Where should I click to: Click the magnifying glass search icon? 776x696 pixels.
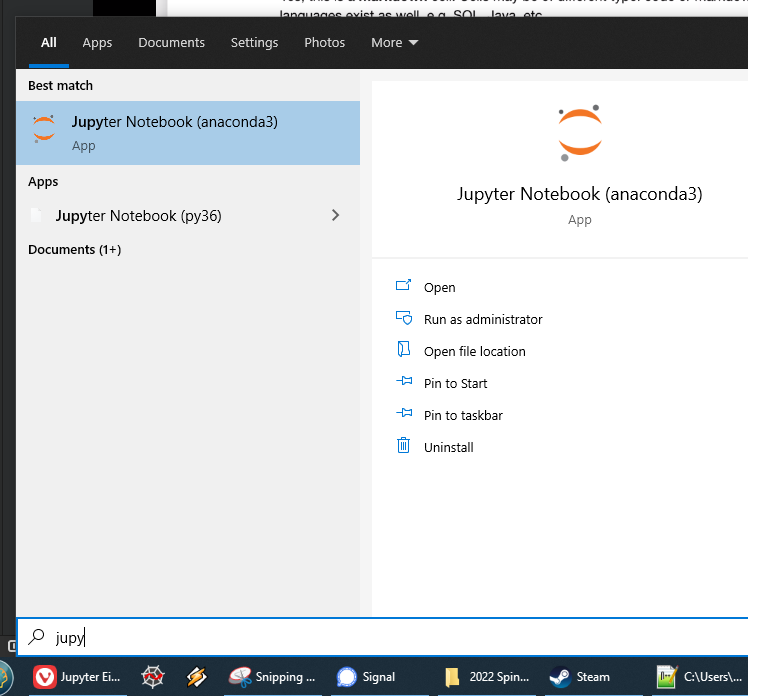click(36, 637)
